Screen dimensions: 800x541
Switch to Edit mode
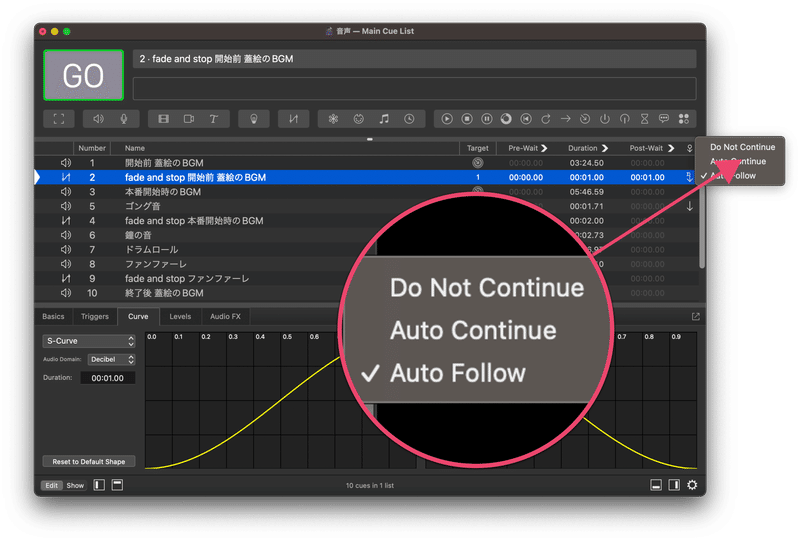coord(52,485)
